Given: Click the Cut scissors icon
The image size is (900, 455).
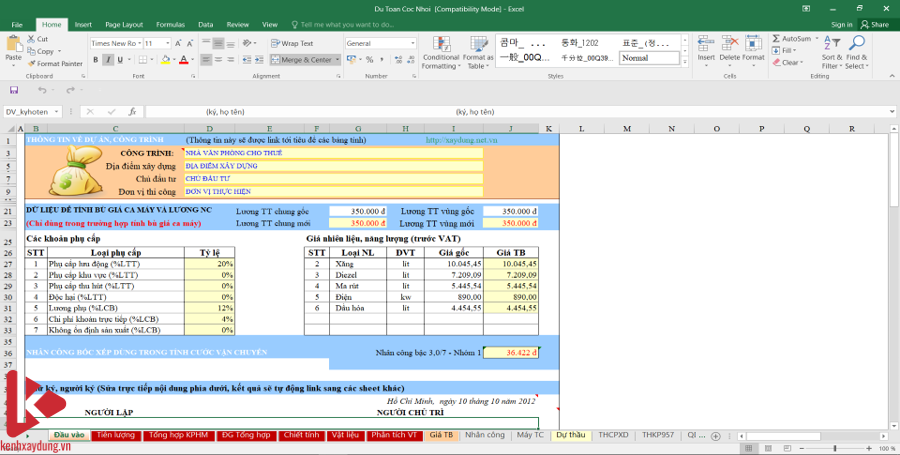Looking at the screenshot, I should [32, 39].
